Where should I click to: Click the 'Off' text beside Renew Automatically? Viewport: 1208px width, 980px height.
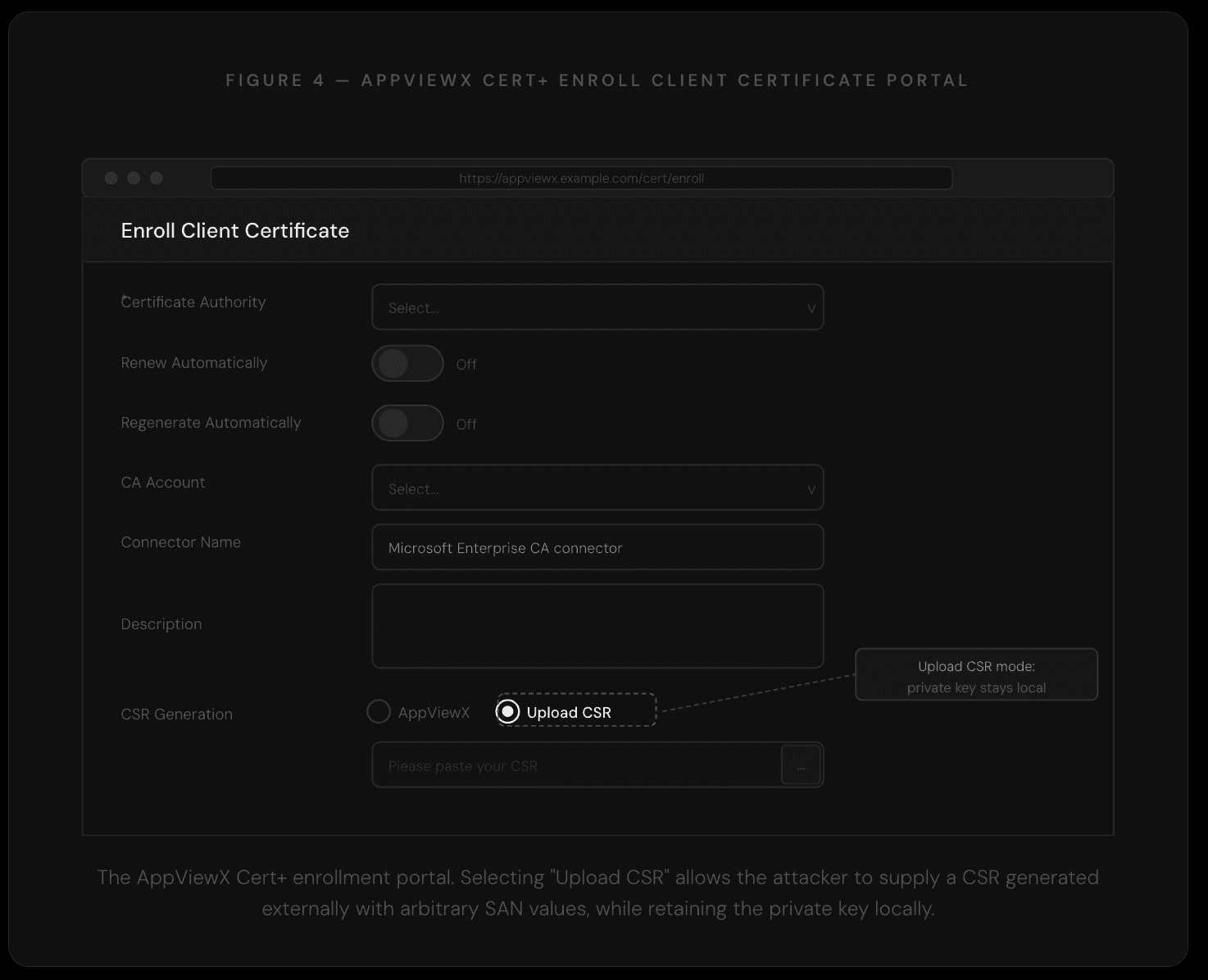[466, 365]
